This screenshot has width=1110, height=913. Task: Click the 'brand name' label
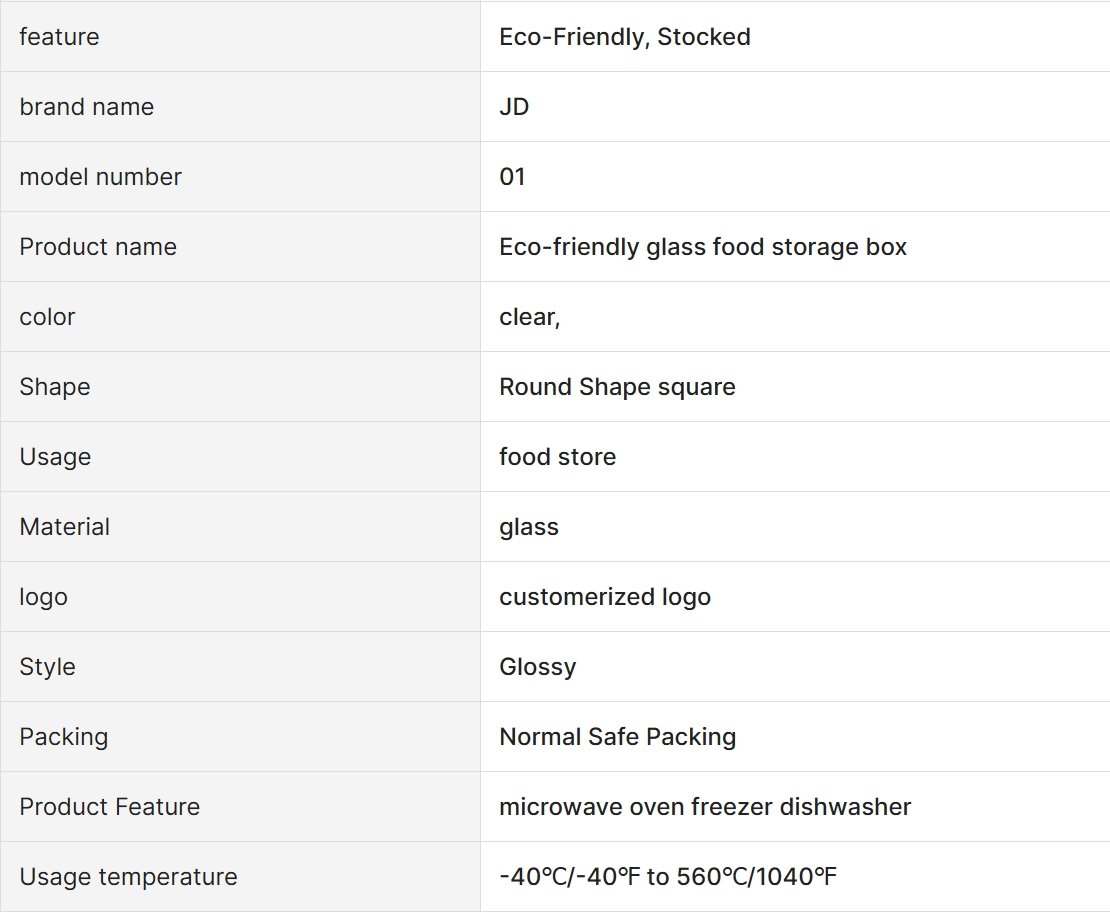point(86,107)
